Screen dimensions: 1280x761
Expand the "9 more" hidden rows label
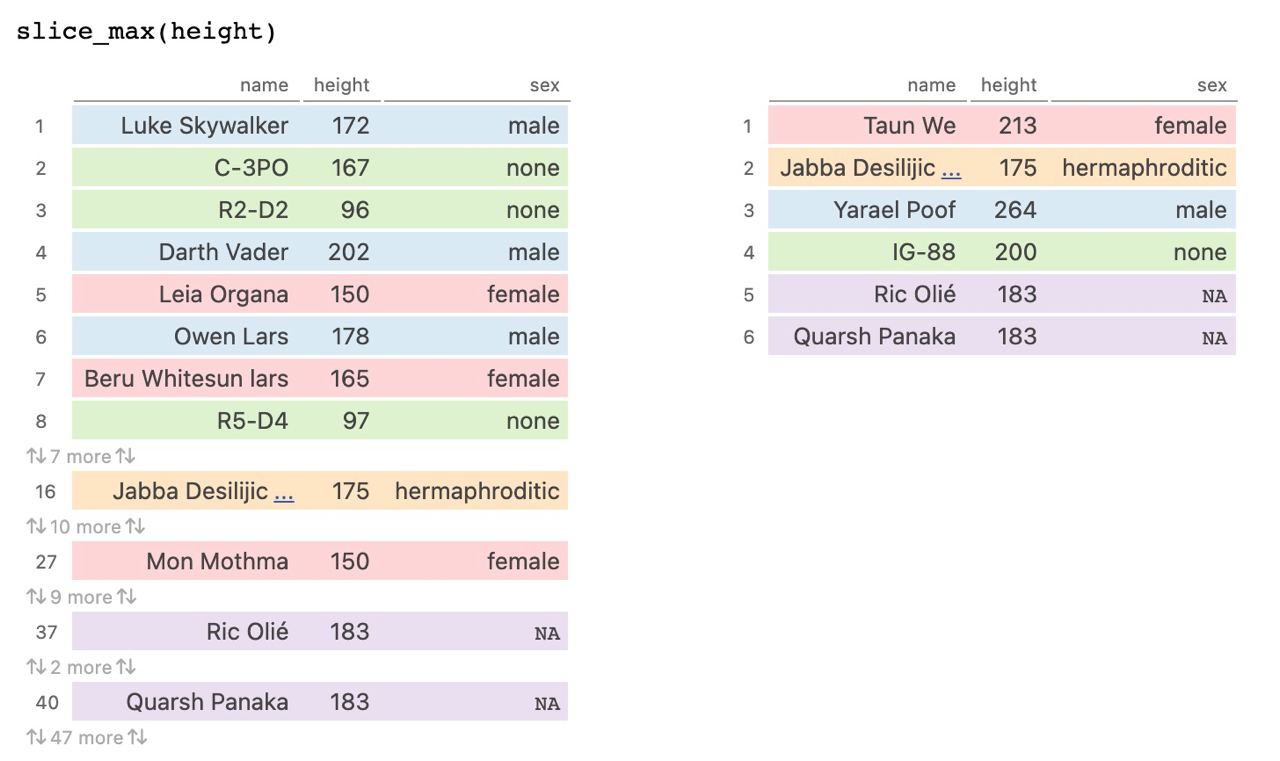(81, 597)
